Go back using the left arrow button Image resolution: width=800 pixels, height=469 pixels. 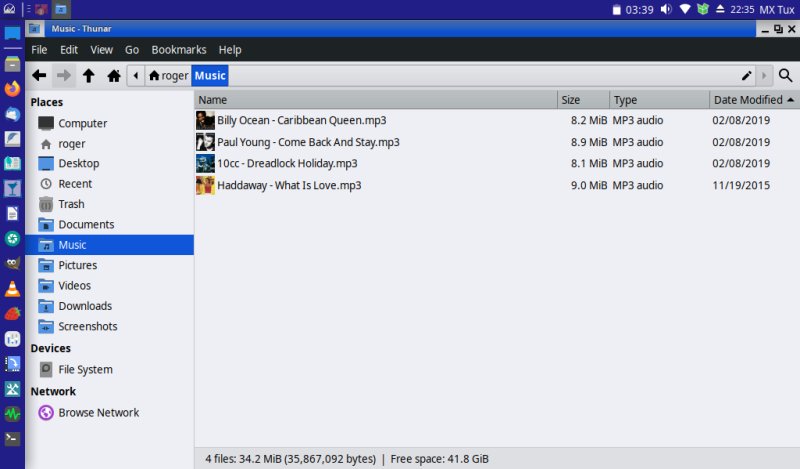(39, 76)
